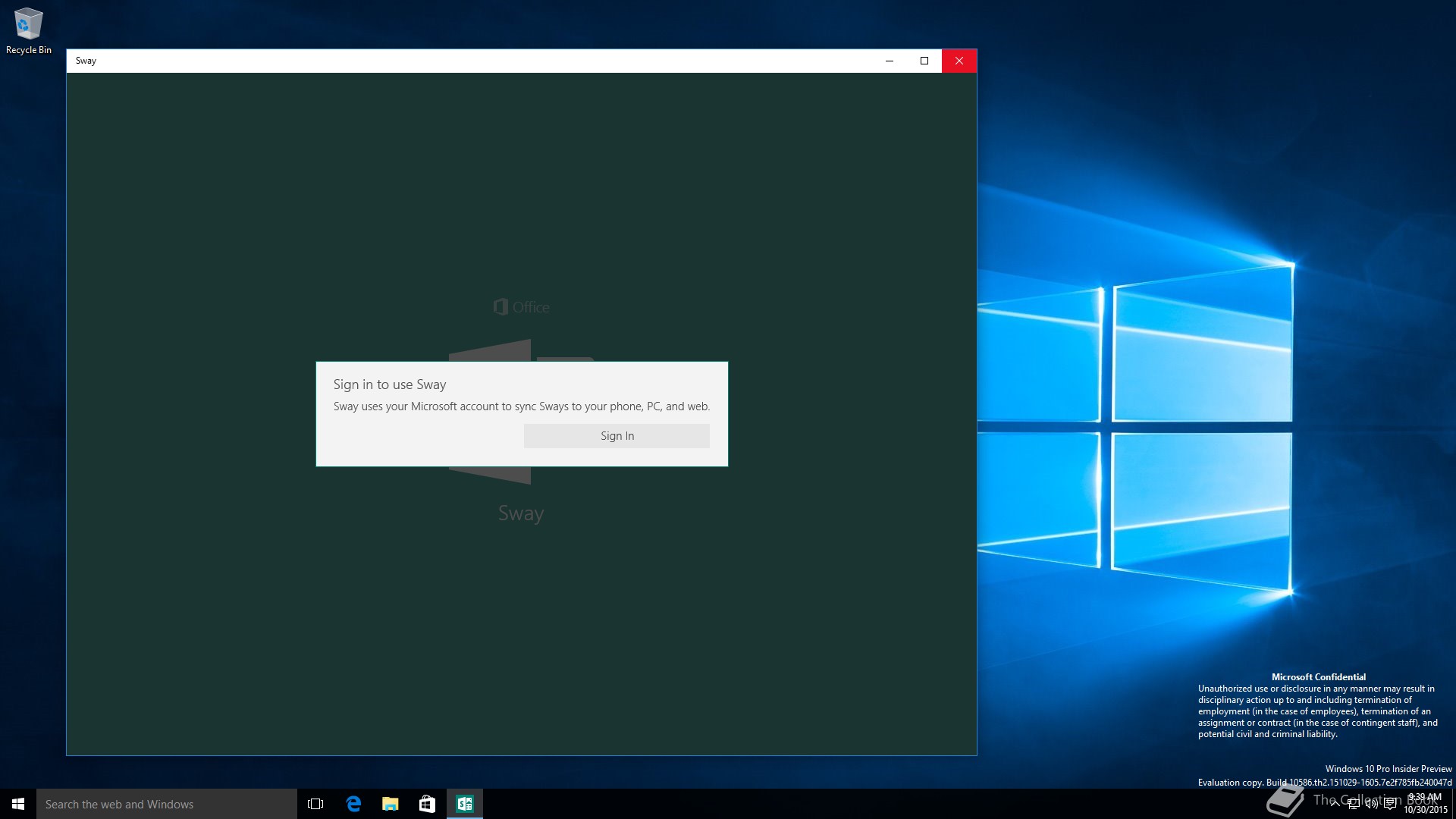
Task: Click the 'Sign in to use Sway' heading
Action: click(390, 384)
